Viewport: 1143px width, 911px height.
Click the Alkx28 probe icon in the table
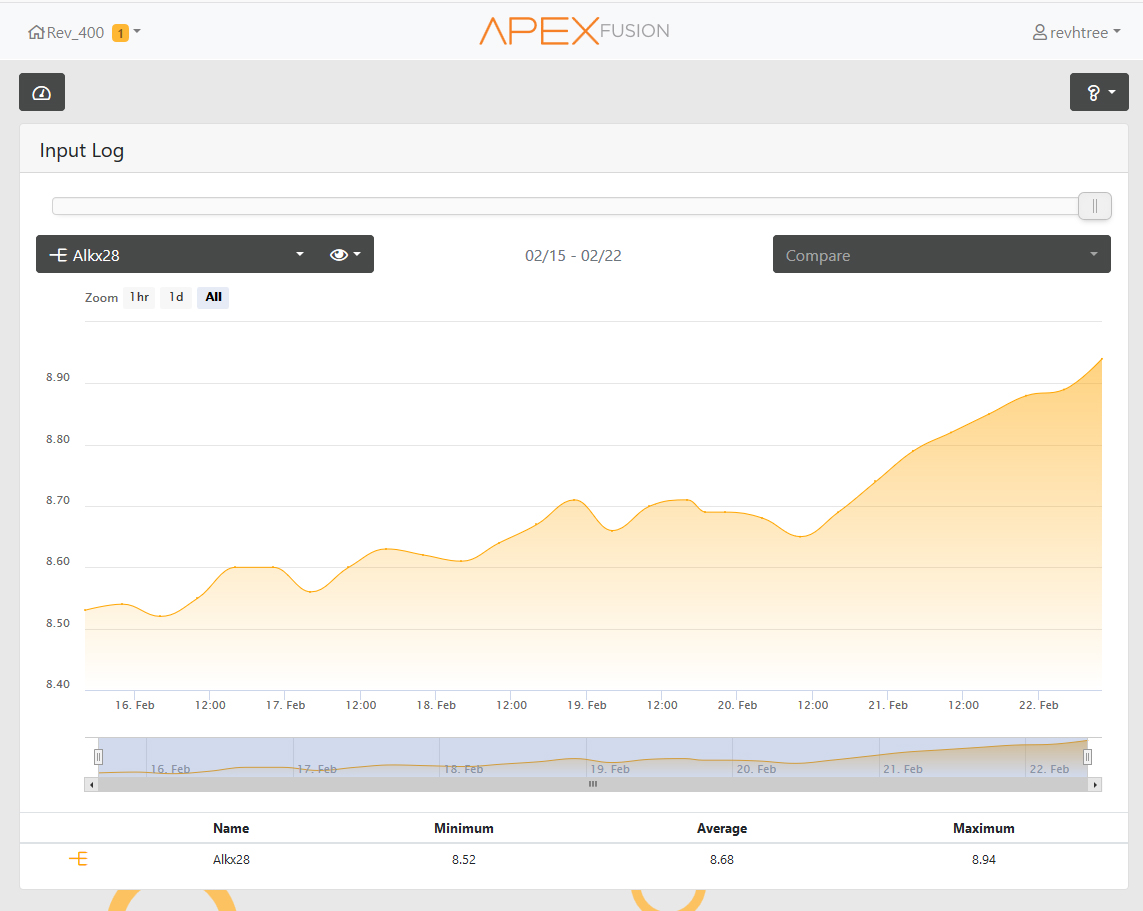click(78, 859)
